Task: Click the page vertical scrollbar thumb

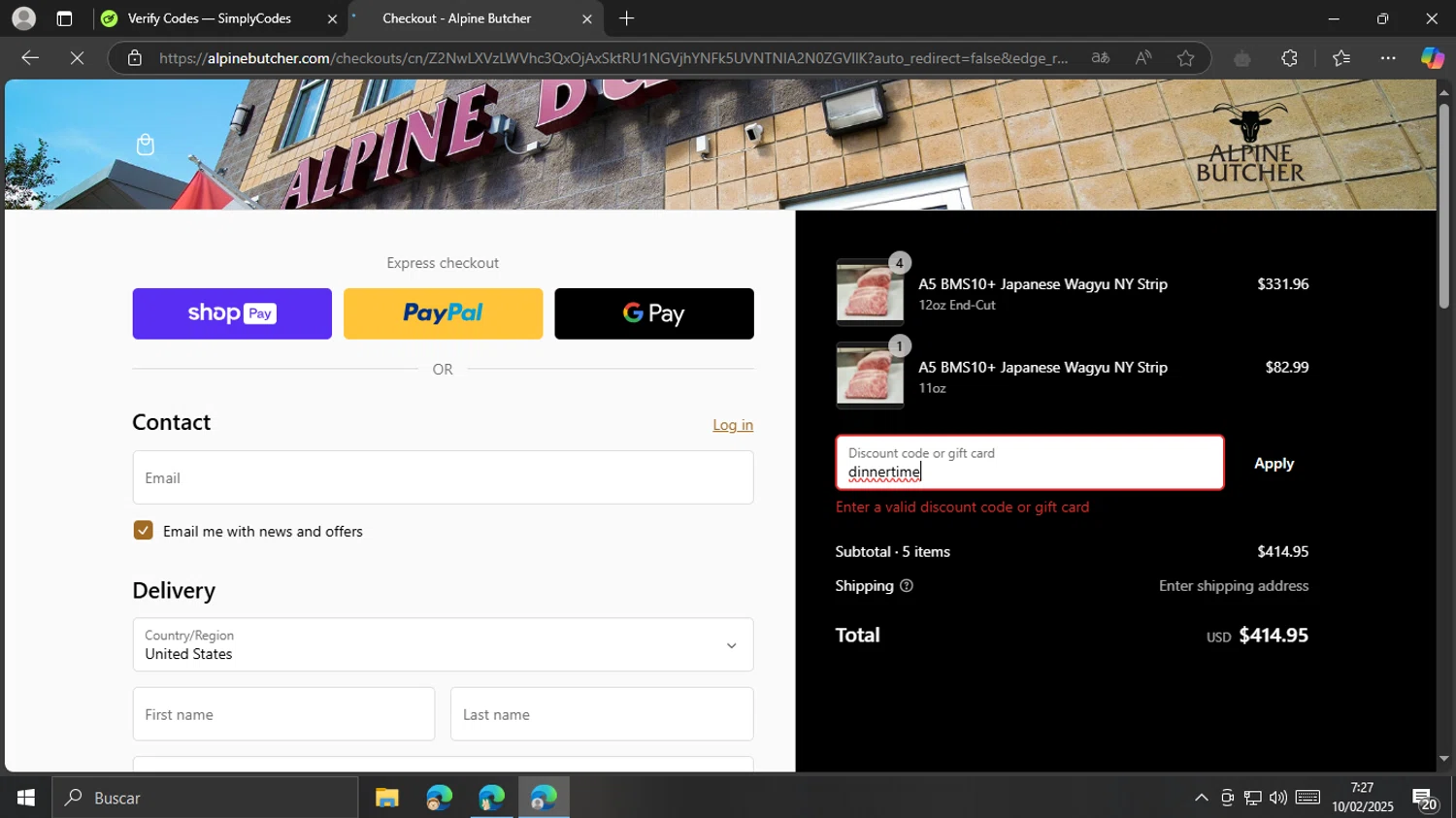Action: pos(1444,204)
